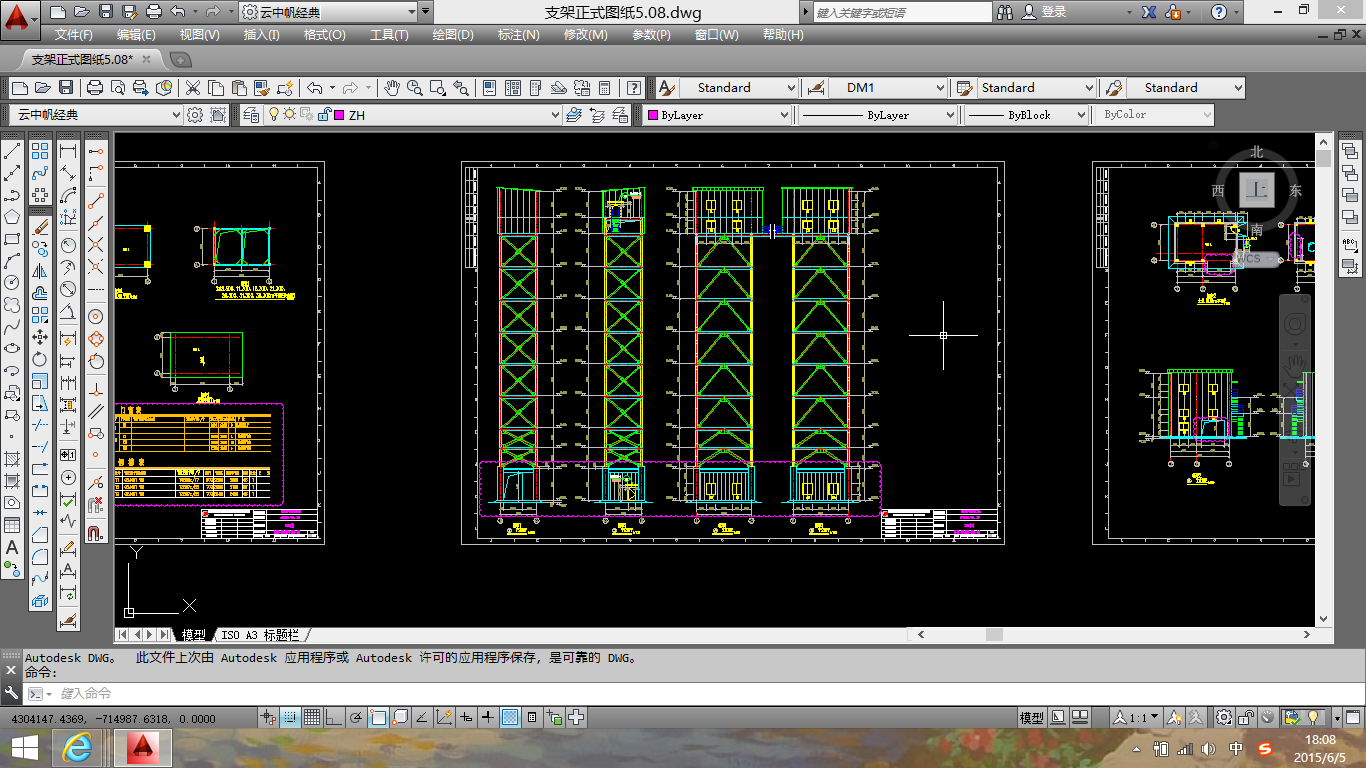Screen dimensions: 1366x768
Task: Select the Polygon drawing tool
Action: point(12,217)
